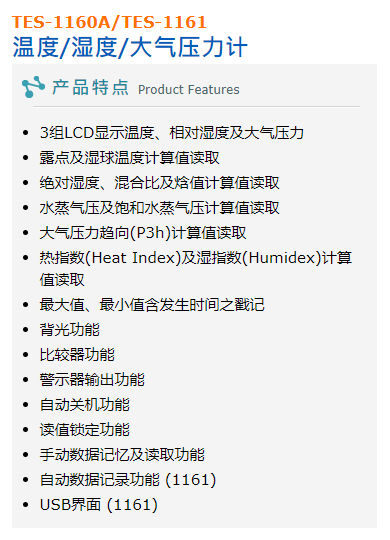Viewport: 390px width, 540px height.
Task: Click the 大气压力趋向(P3h) feature item
Action: [143, 233]
